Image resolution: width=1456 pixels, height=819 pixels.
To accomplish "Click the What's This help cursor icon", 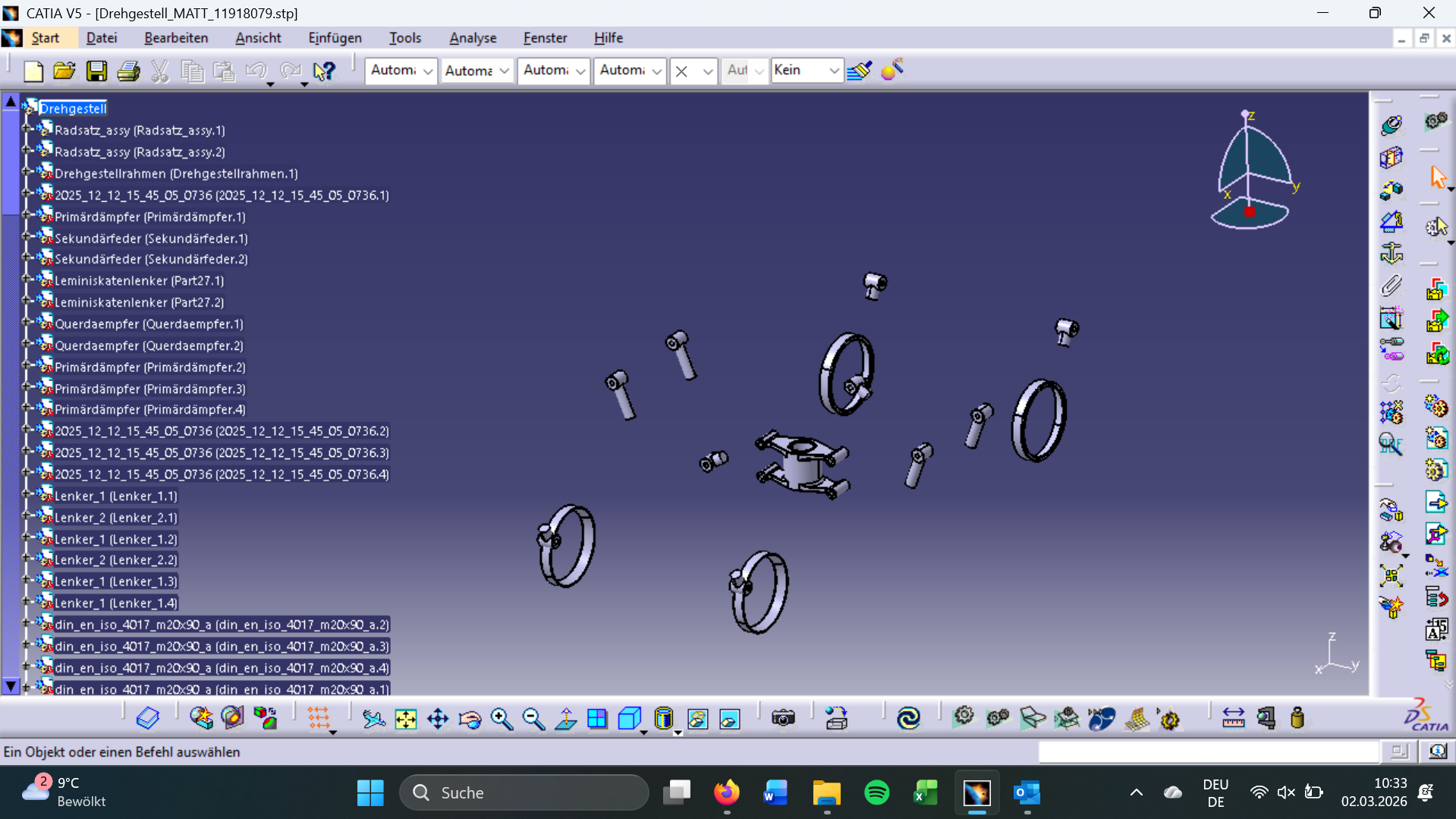I will [324, 71].
